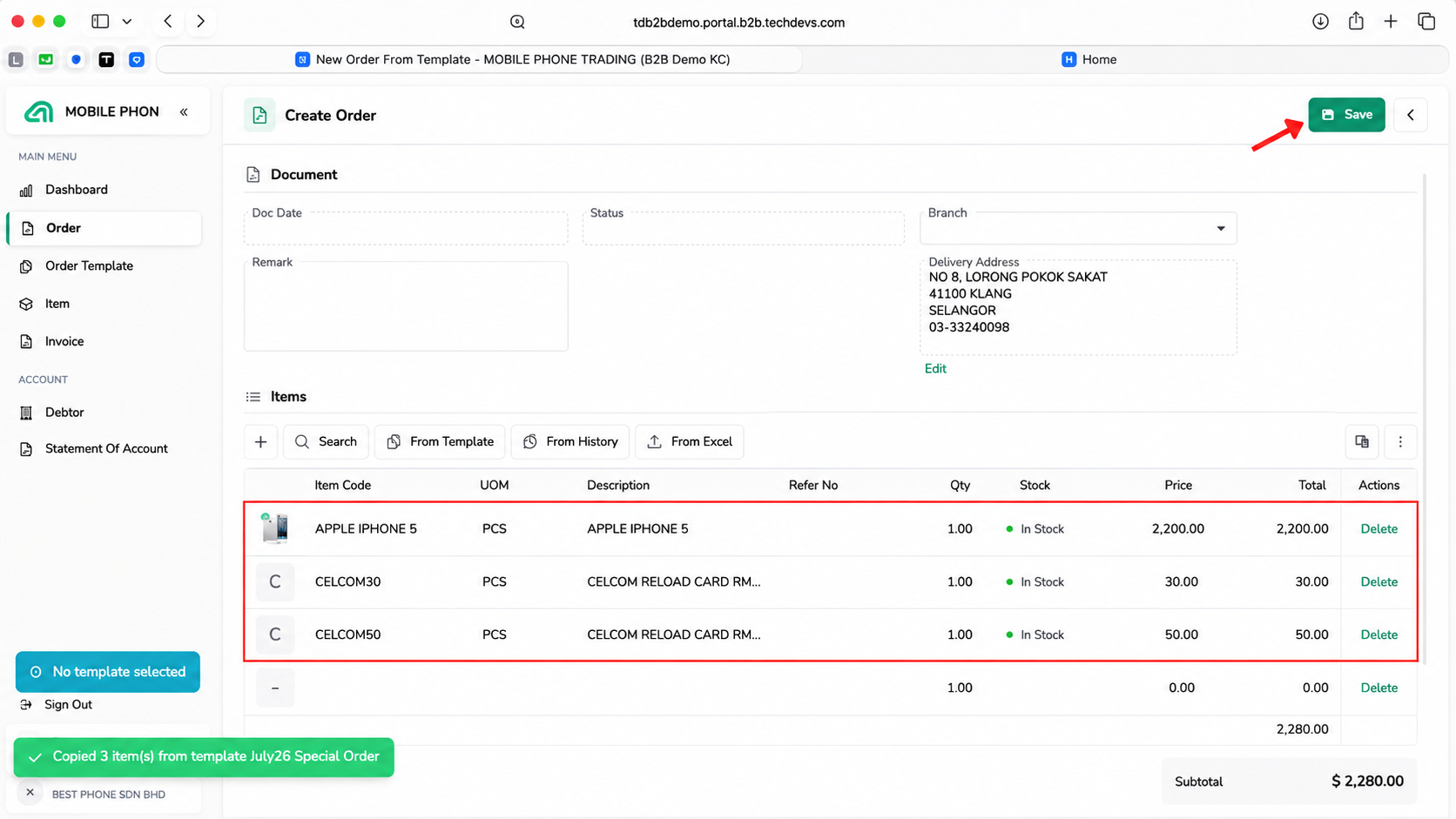The width and height of the screenshot is (1456, 819).
Task: Open the Safari sidebar toggle
Action: (x=100, y=22)
